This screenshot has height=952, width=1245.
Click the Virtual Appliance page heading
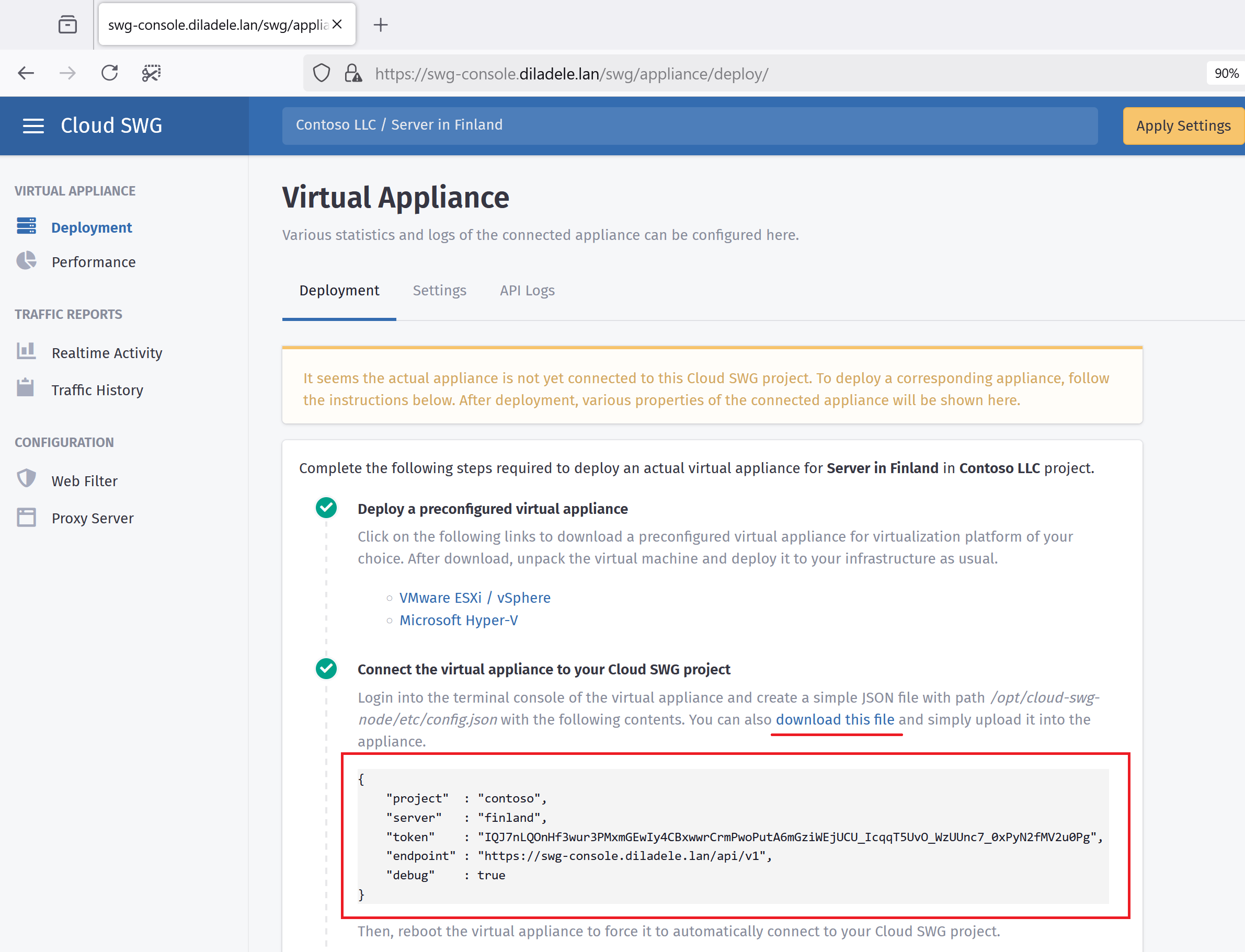(395, 197)
